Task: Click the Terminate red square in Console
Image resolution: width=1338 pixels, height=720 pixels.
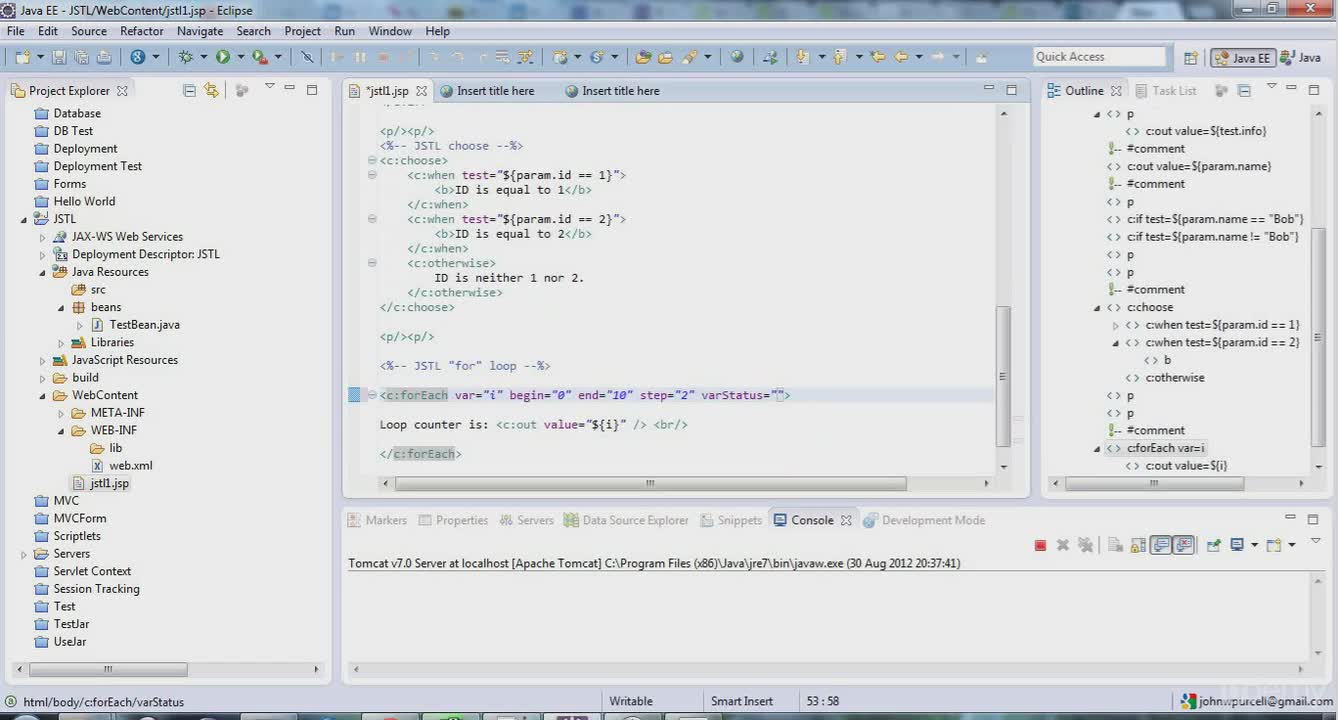Action: pyautogui.click(x=1040, y=545)
